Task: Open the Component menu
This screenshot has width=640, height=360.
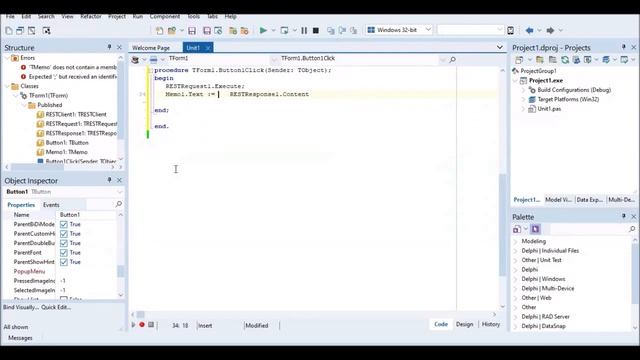Action: 164,17
